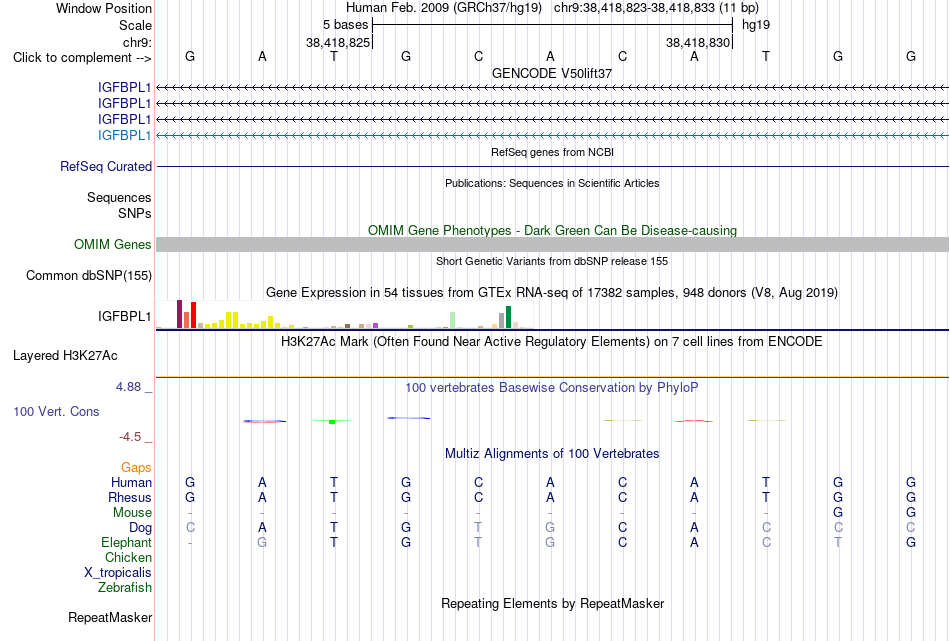The image size is (950, 641).
Task: Open the RepeatMasker track label
Action: coord(110,617)
